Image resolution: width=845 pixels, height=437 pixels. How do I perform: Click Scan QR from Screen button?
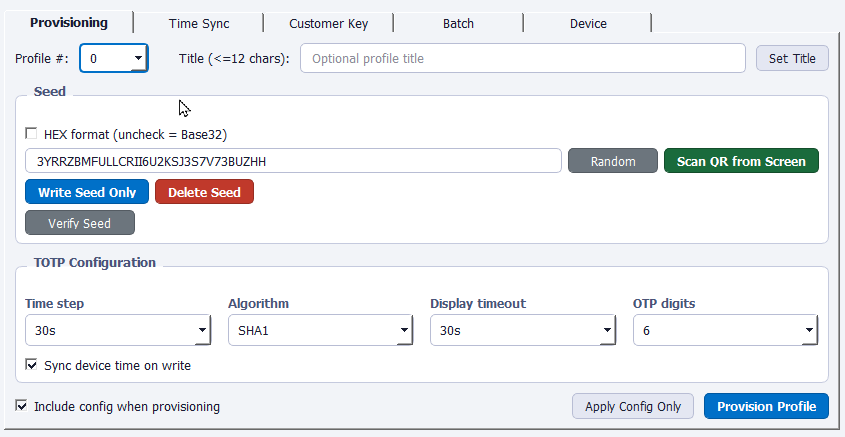coord(740,161)
